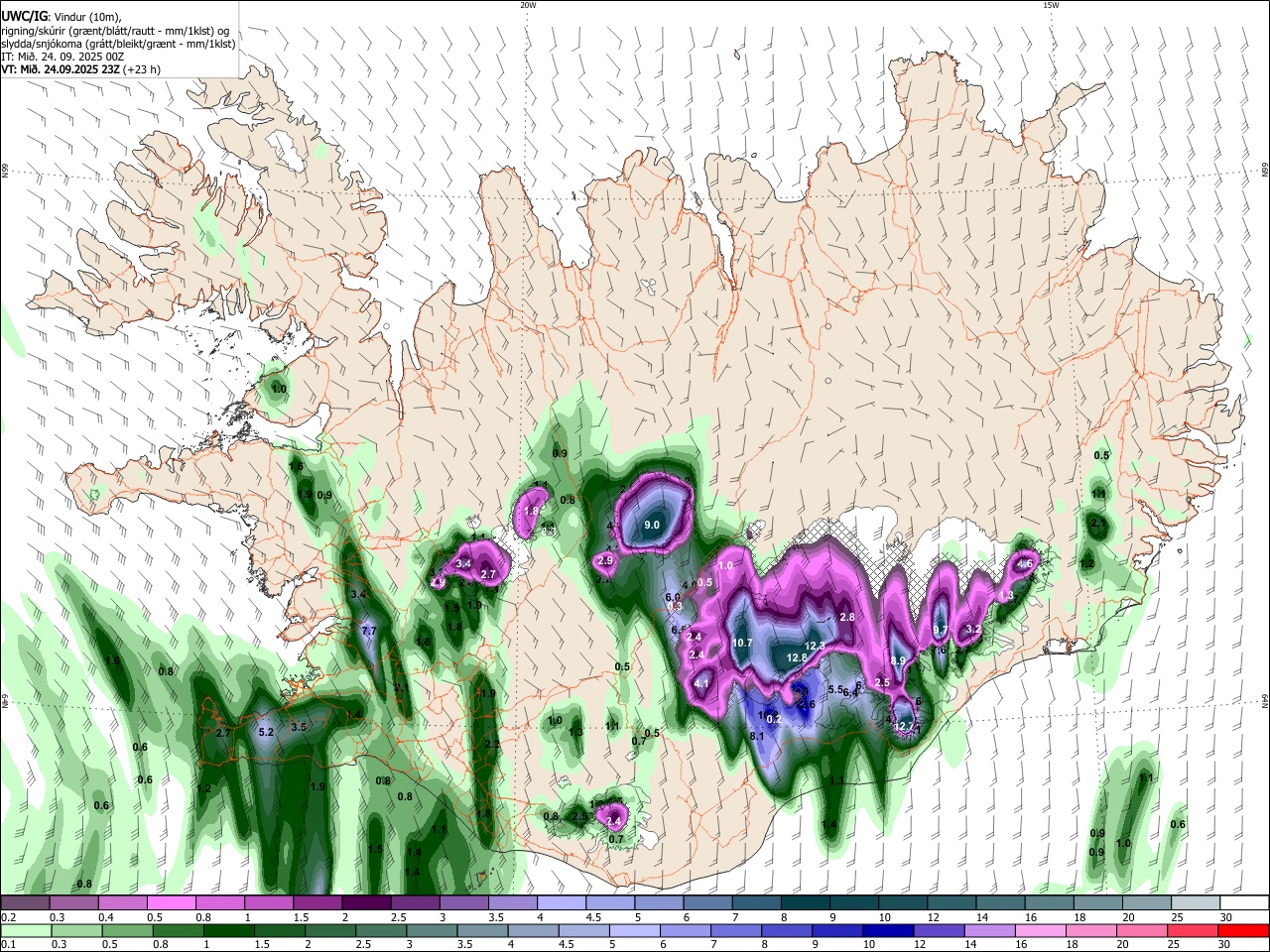This screenshot has width=1270, height=952.
Task: Click the 3.5 value next to 5.2
Action: coord(299,727)
